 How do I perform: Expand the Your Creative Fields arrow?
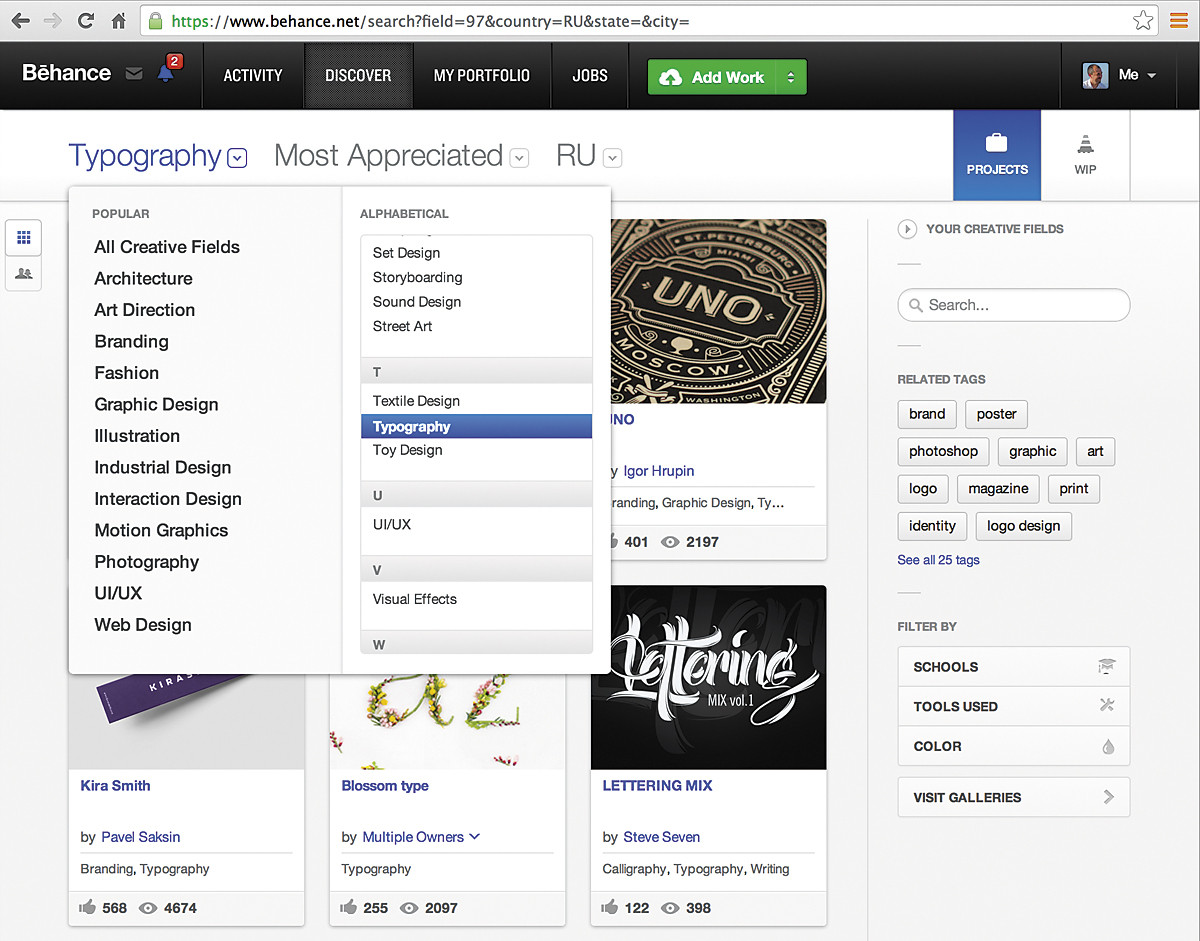pyautogui.click(x=907, y=229)
